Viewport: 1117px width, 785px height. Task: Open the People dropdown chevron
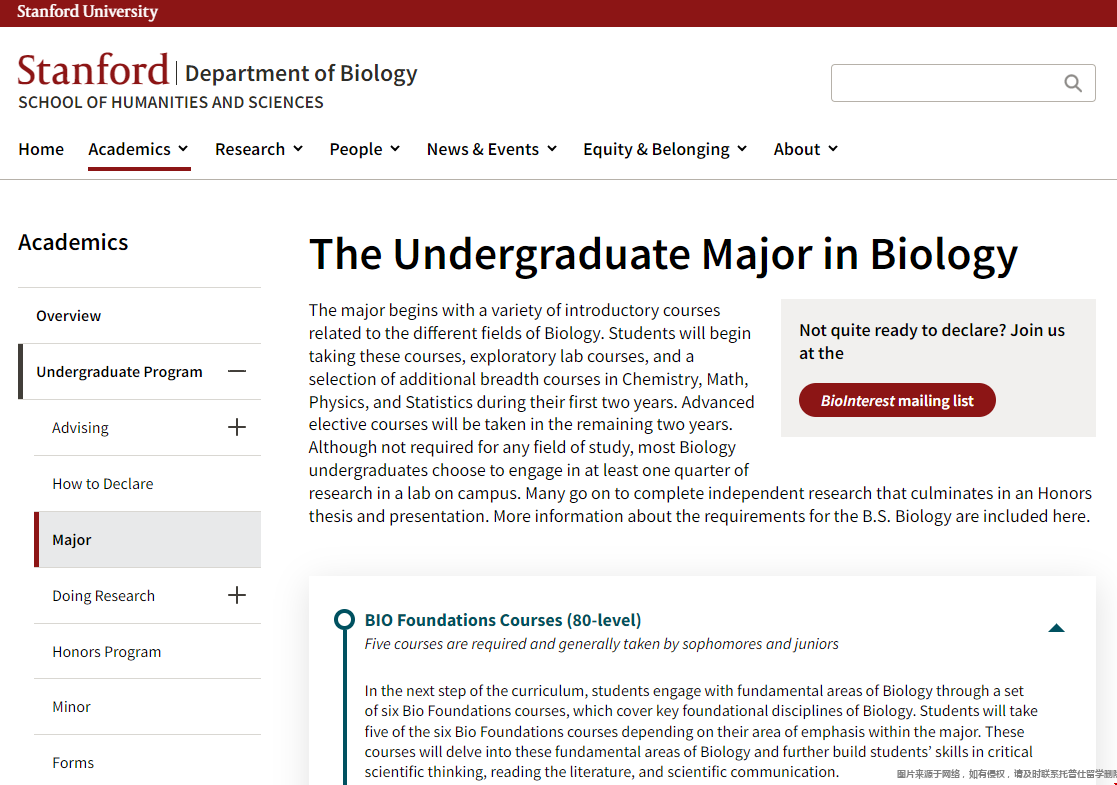pos(395,149)
